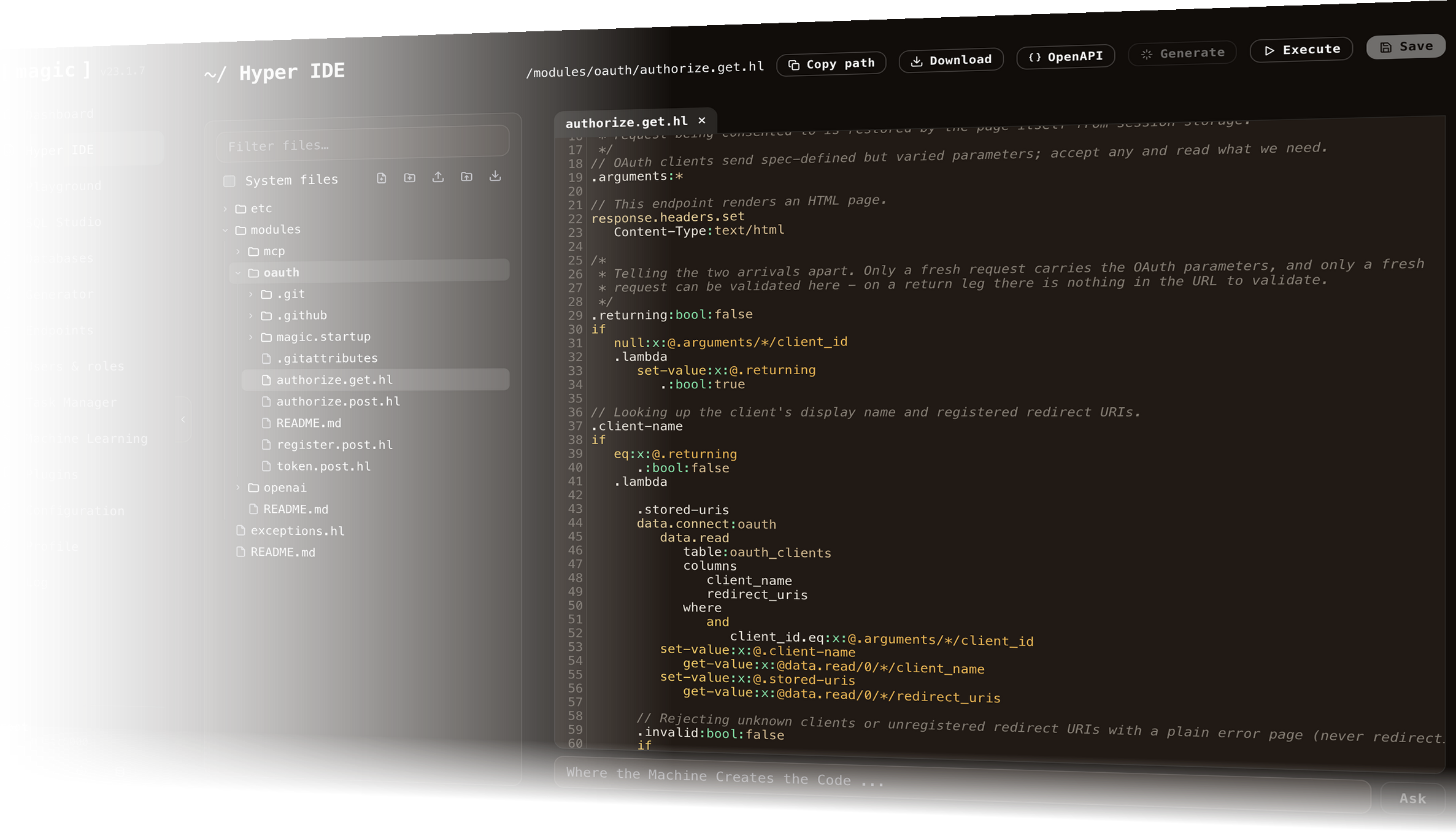Image resolution: width=1456 pixels, height=833 pixels.
Task: Expand the .github folder chevron
Action: (x=251, y=316)
